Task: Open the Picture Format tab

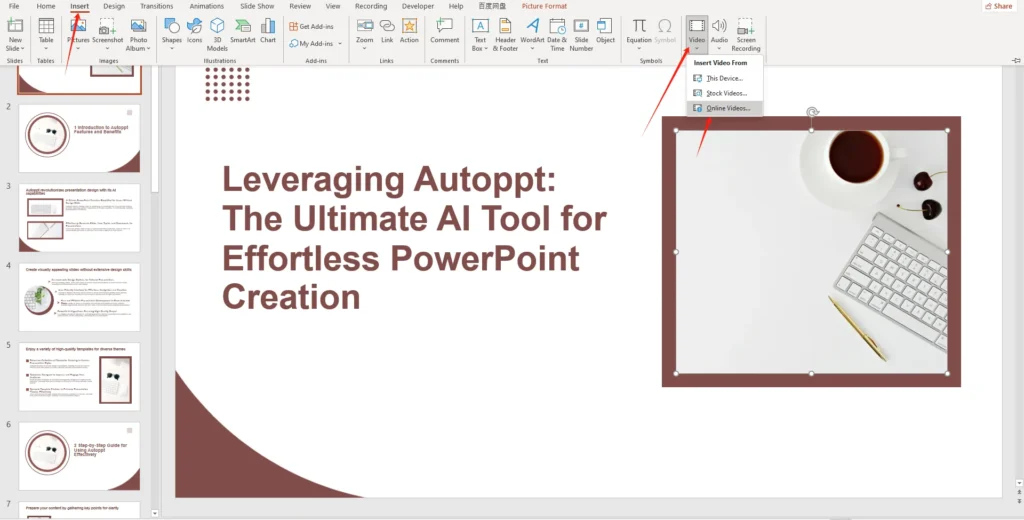Action: pyautogui.click(x=544, y=6)
